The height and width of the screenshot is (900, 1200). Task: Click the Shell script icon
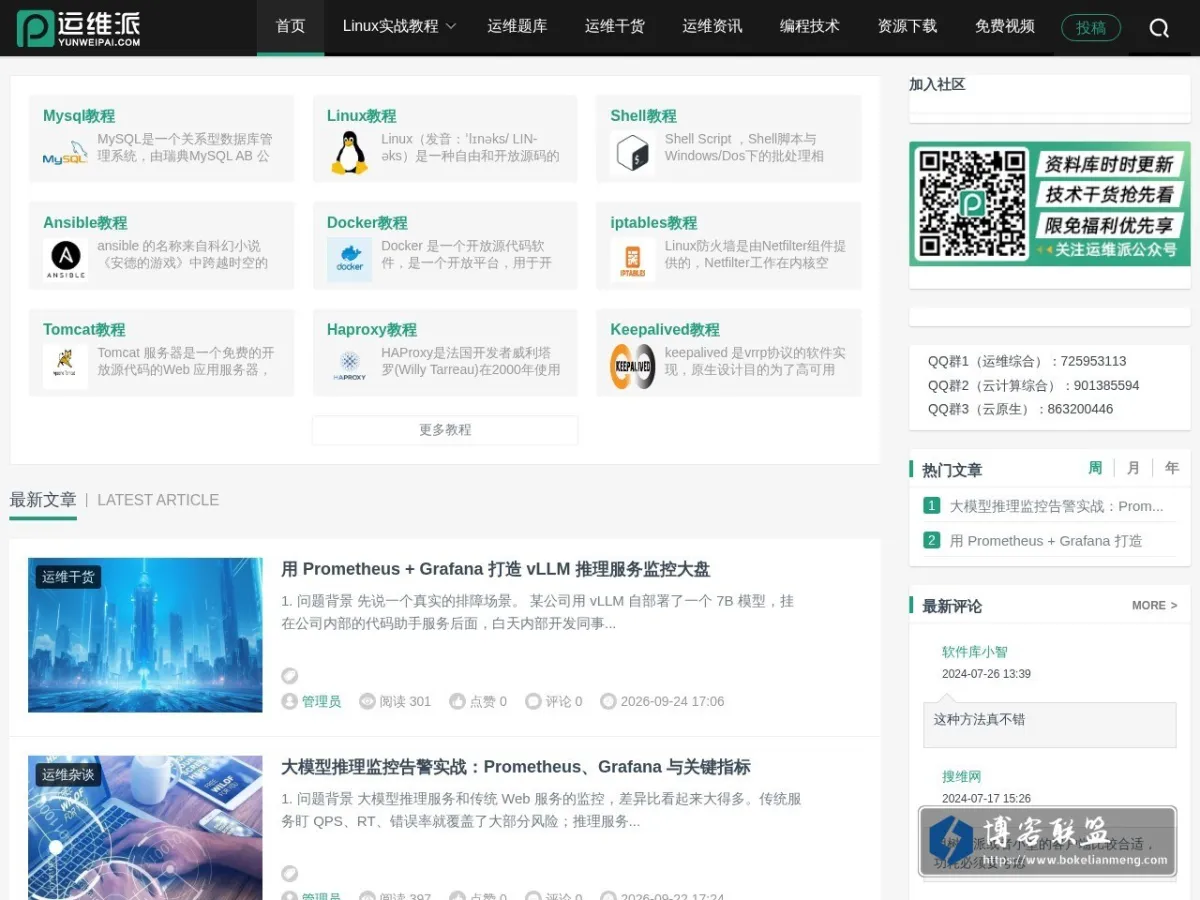point(633,154)
